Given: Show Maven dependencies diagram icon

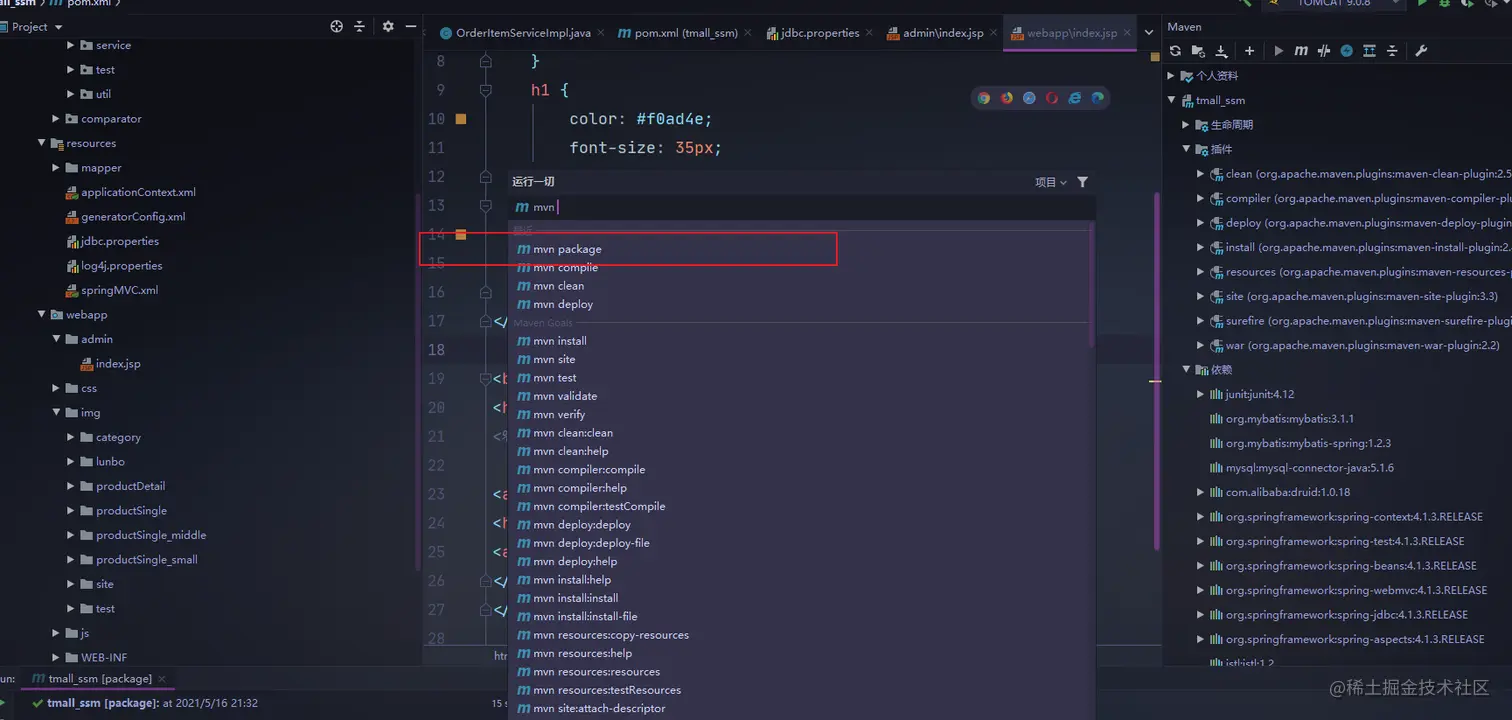Looking at the screenshot, I should pos(1369,51).
